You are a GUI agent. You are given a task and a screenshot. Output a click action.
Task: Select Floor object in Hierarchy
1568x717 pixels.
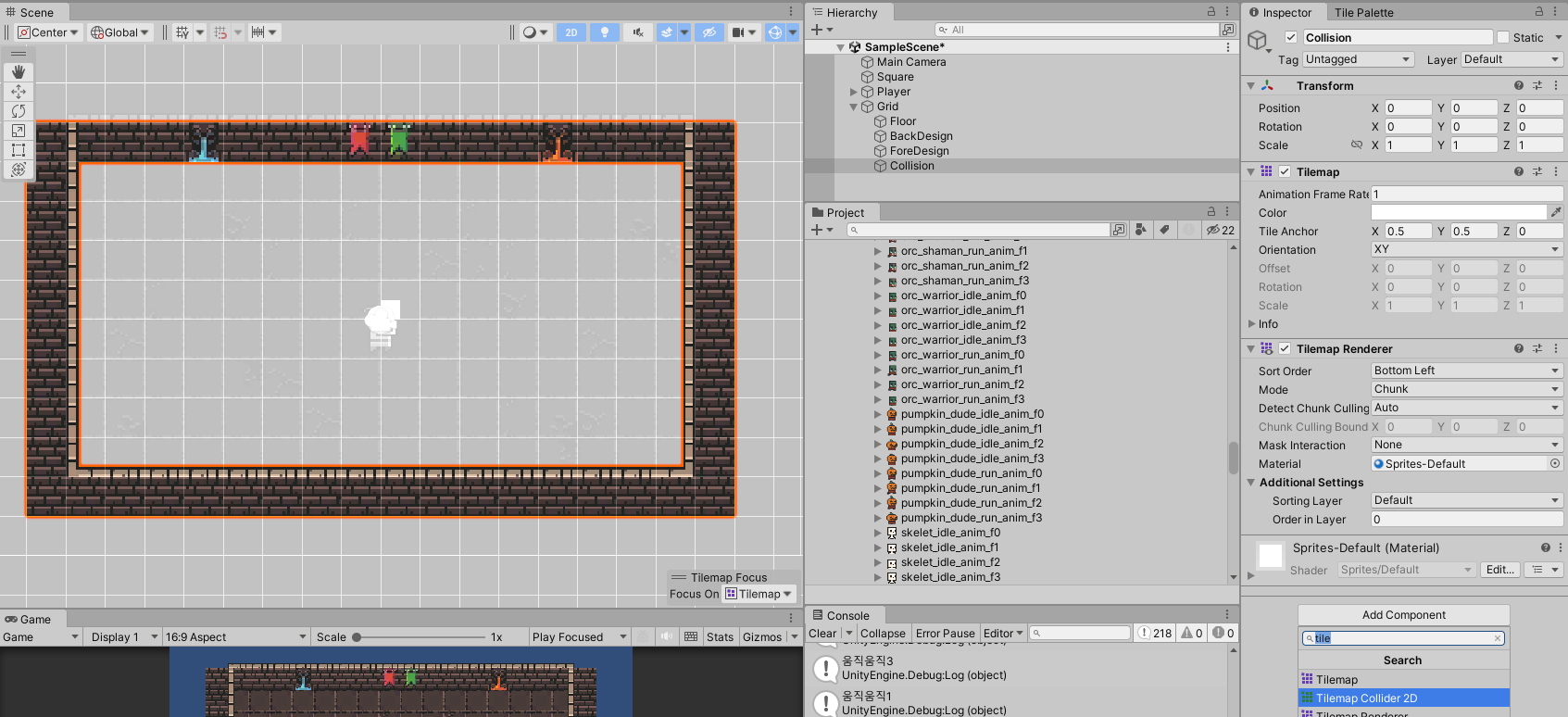pyautogui.click(x=903, y=121)
